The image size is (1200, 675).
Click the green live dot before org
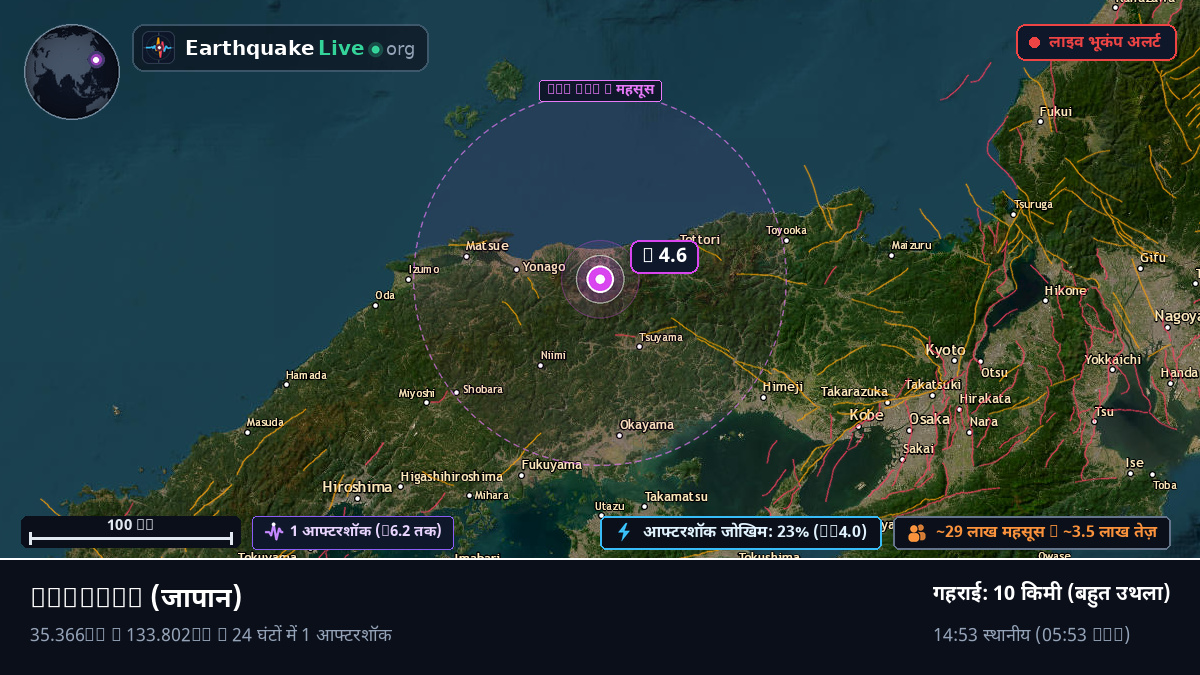pos(376,49)
